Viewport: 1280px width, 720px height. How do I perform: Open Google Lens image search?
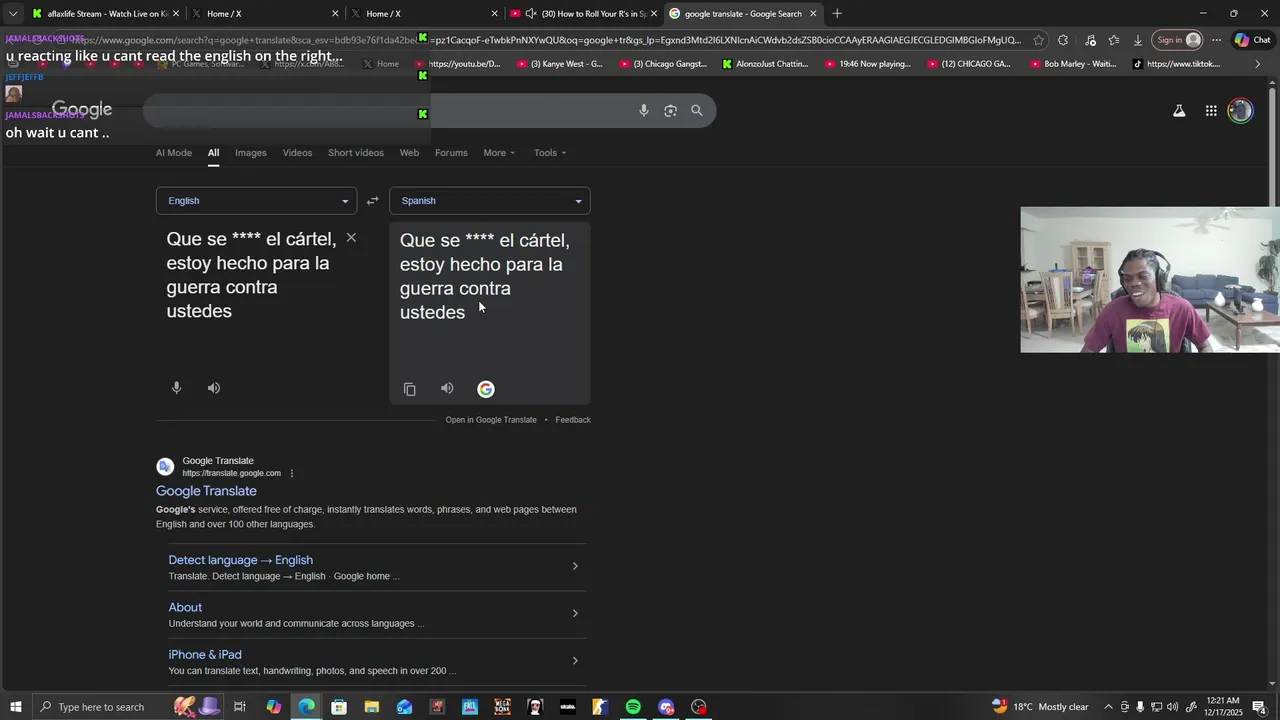(670, 111)
